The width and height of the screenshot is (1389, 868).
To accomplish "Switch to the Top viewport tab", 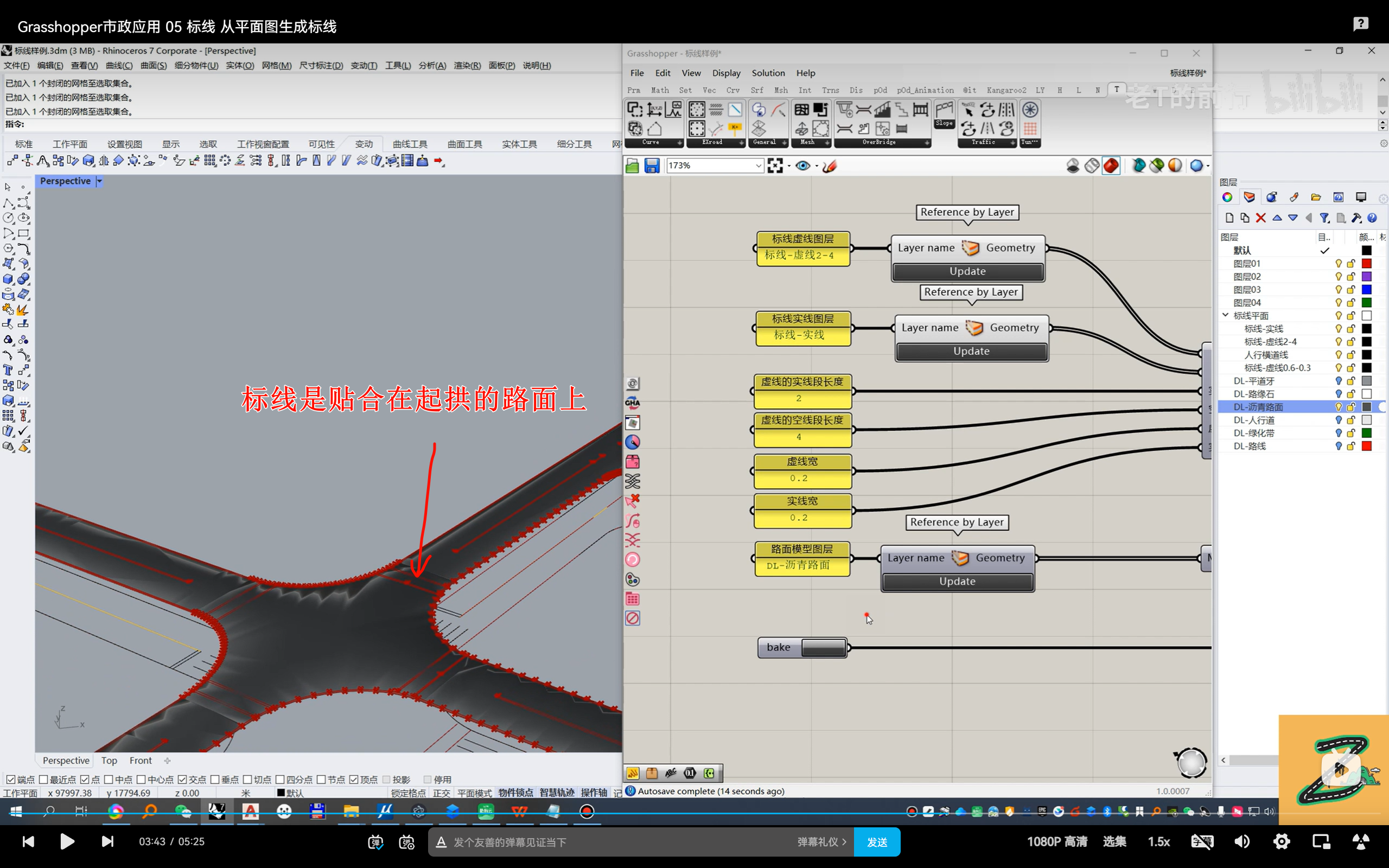I will coord(109,760).
